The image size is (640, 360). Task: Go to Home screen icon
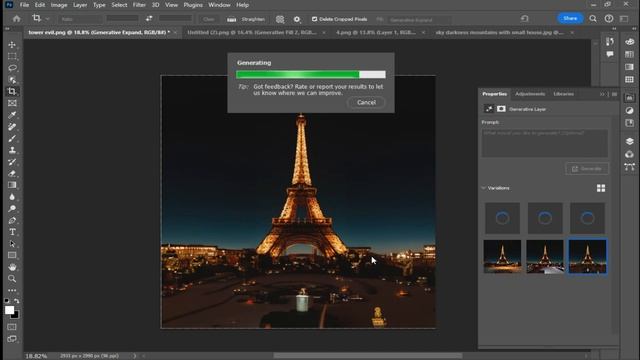16,19
